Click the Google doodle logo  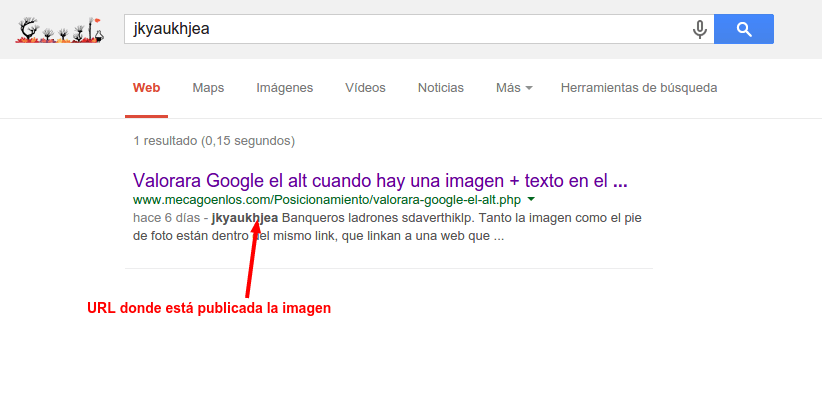(59, 29)
